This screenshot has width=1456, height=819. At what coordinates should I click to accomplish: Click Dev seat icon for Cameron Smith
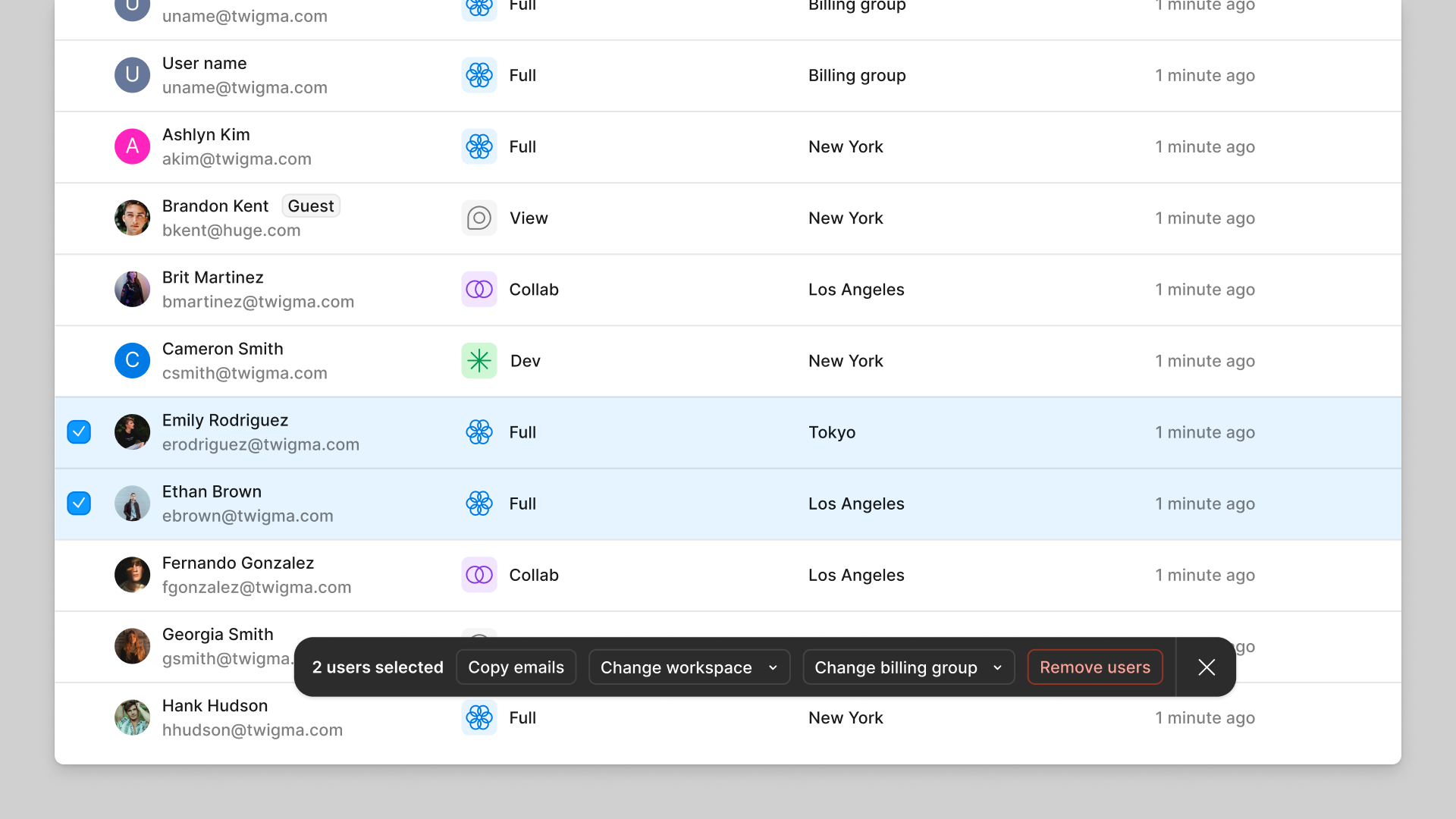(x=479, y=361)
